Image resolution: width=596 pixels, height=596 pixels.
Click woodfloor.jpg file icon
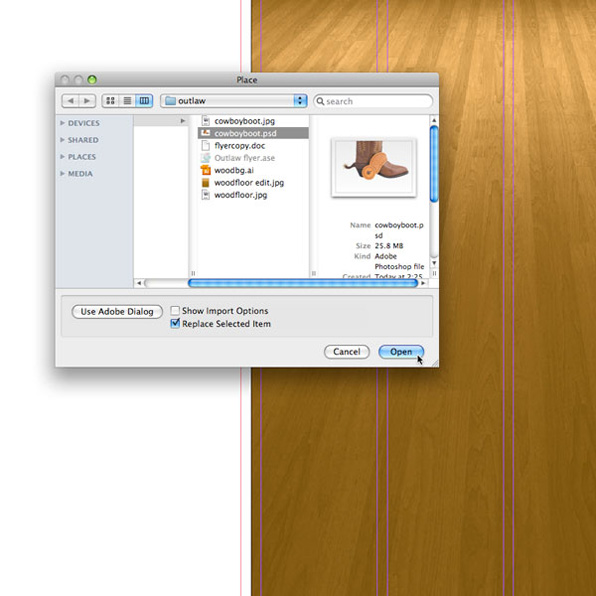[x=205, y=195]
